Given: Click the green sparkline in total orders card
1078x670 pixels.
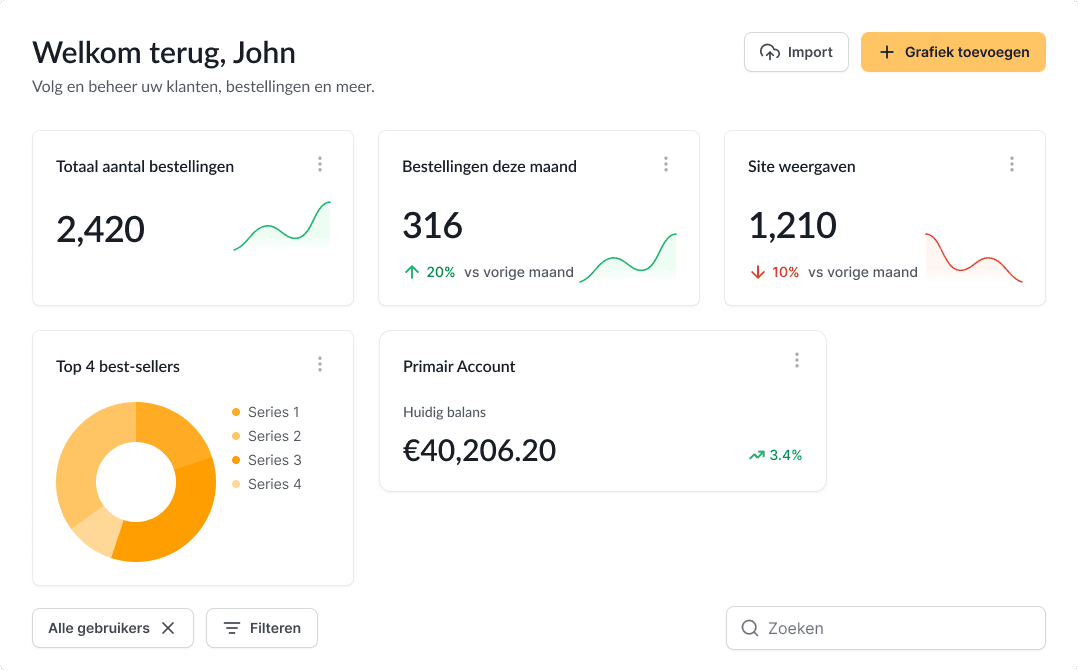Looking at the screenshot, I should 282,228.
